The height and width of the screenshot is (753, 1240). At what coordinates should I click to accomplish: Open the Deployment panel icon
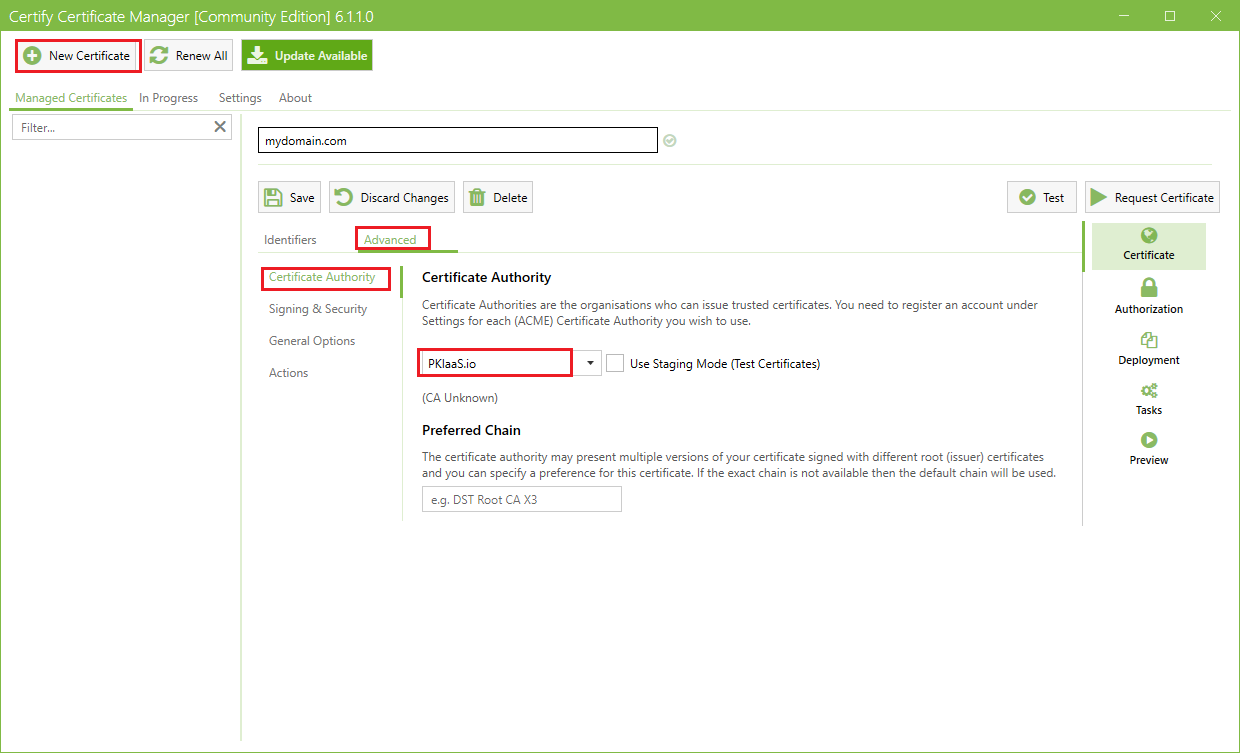(x=1148, y=342)
